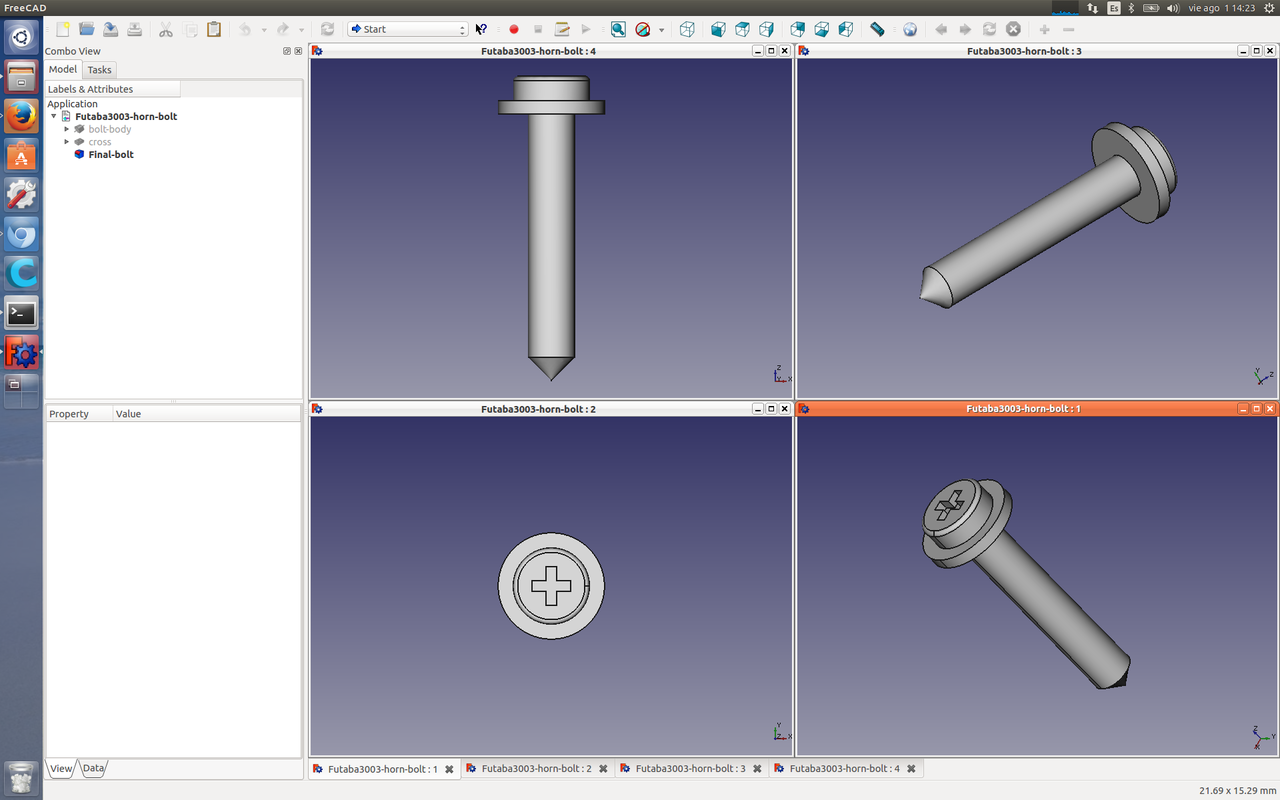Launch Firefox from the Ubuntu dock
This screenshot has width=1280, height=800.
click(x=21, y=116)
